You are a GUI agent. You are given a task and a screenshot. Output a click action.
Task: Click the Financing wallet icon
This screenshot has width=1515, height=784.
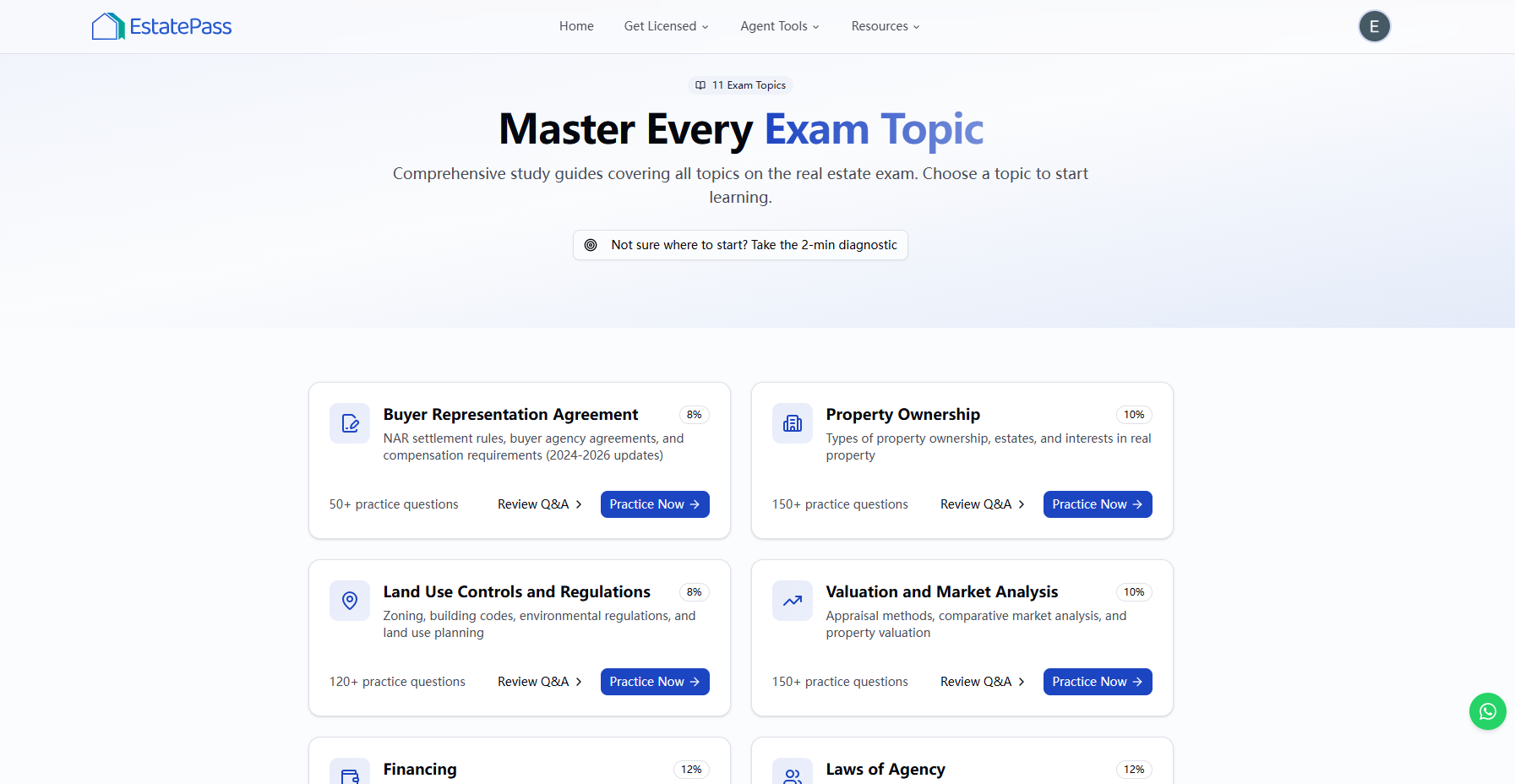point(350,774)
